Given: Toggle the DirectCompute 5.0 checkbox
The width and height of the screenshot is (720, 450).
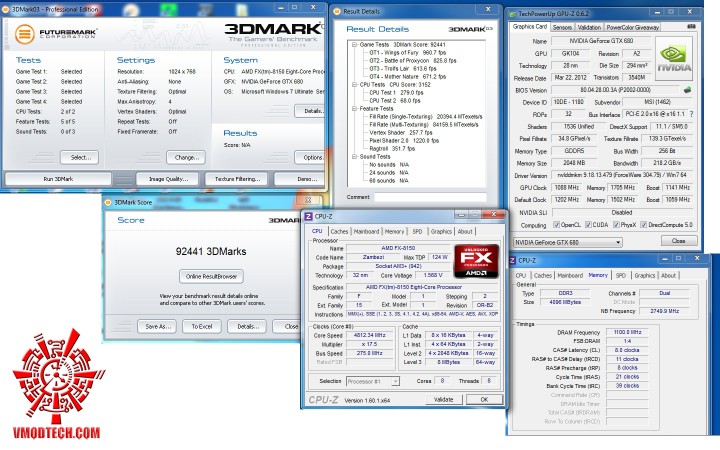Looking at the screenshot, I should tap(644, 225).
